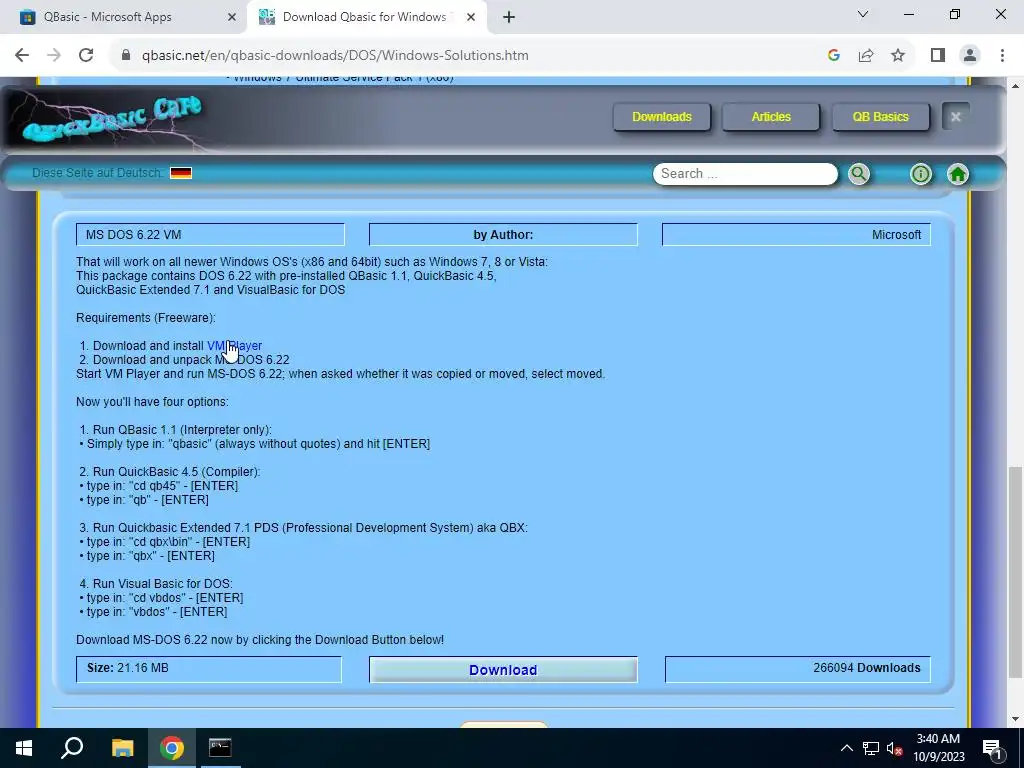Close the Download Qbasic for Windows tab
The image size is (1024, 768).
click(x=471, y=17)
